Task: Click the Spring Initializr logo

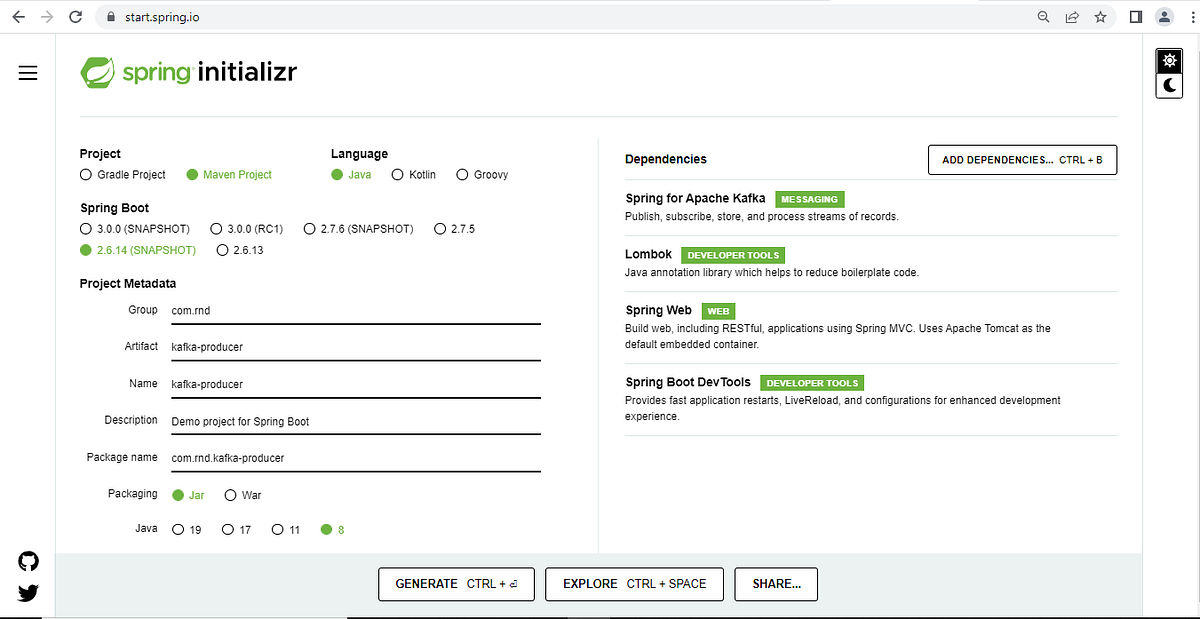Action: click(188, 71)
